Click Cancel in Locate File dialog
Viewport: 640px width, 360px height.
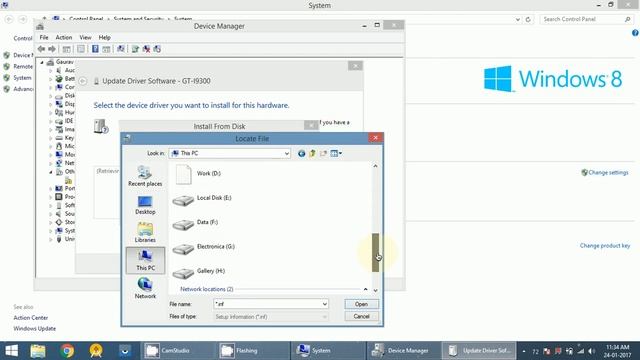click(x=361, y=316)
